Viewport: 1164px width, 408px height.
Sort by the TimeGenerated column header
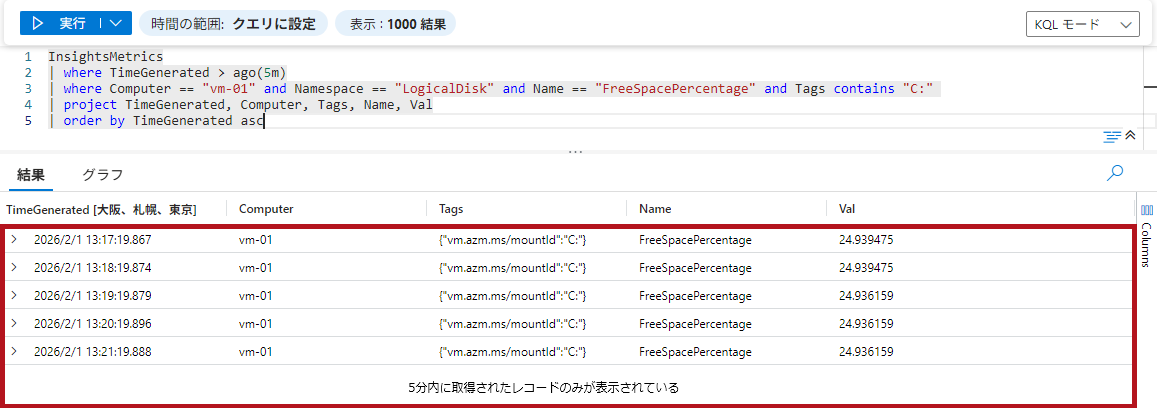[101, 209]
